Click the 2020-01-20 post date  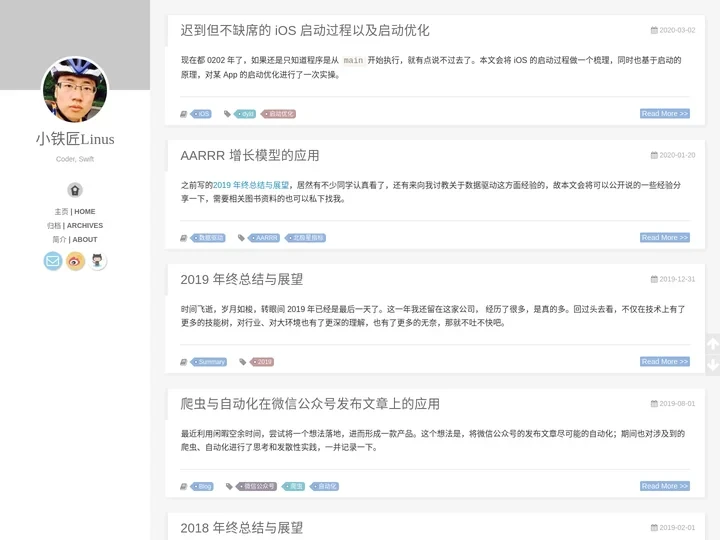point(673,155)
